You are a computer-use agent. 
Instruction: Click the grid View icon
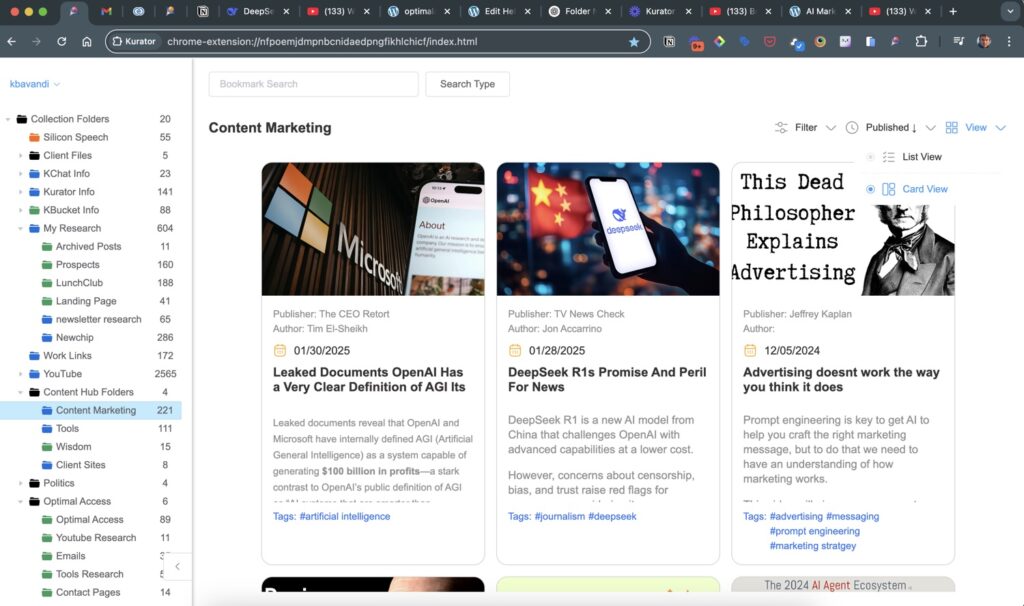951,128
